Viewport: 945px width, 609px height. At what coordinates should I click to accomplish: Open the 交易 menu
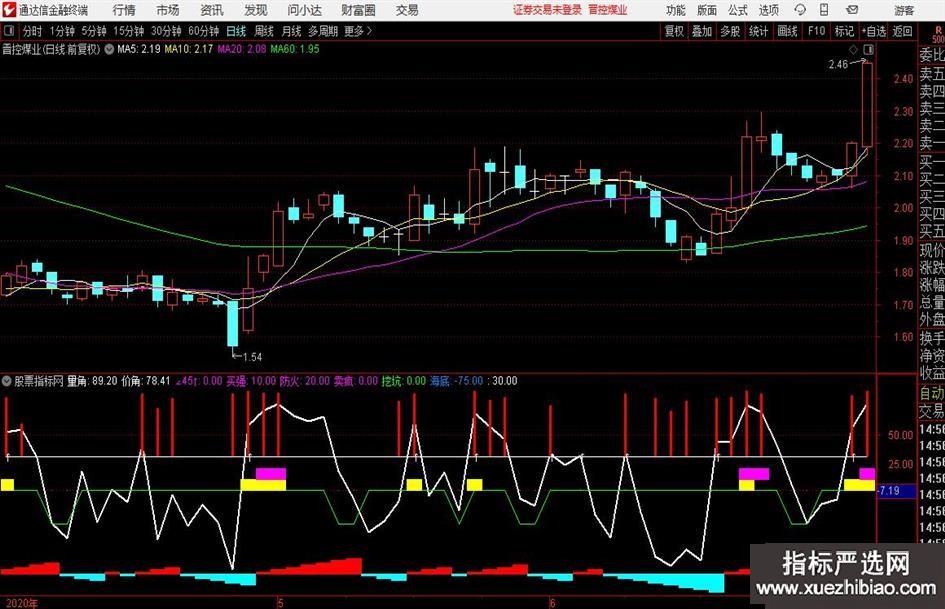coord(407,10)
